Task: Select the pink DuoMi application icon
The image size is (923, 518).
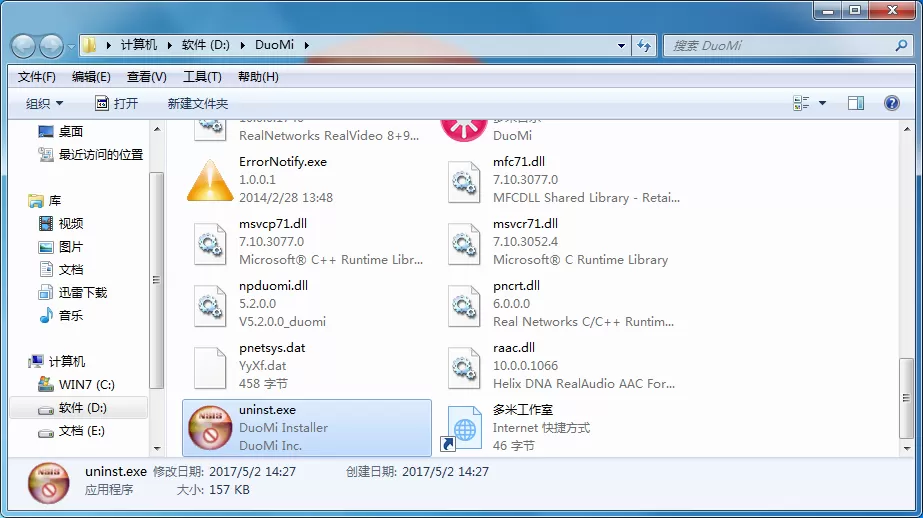Action: tap(464, 130)
